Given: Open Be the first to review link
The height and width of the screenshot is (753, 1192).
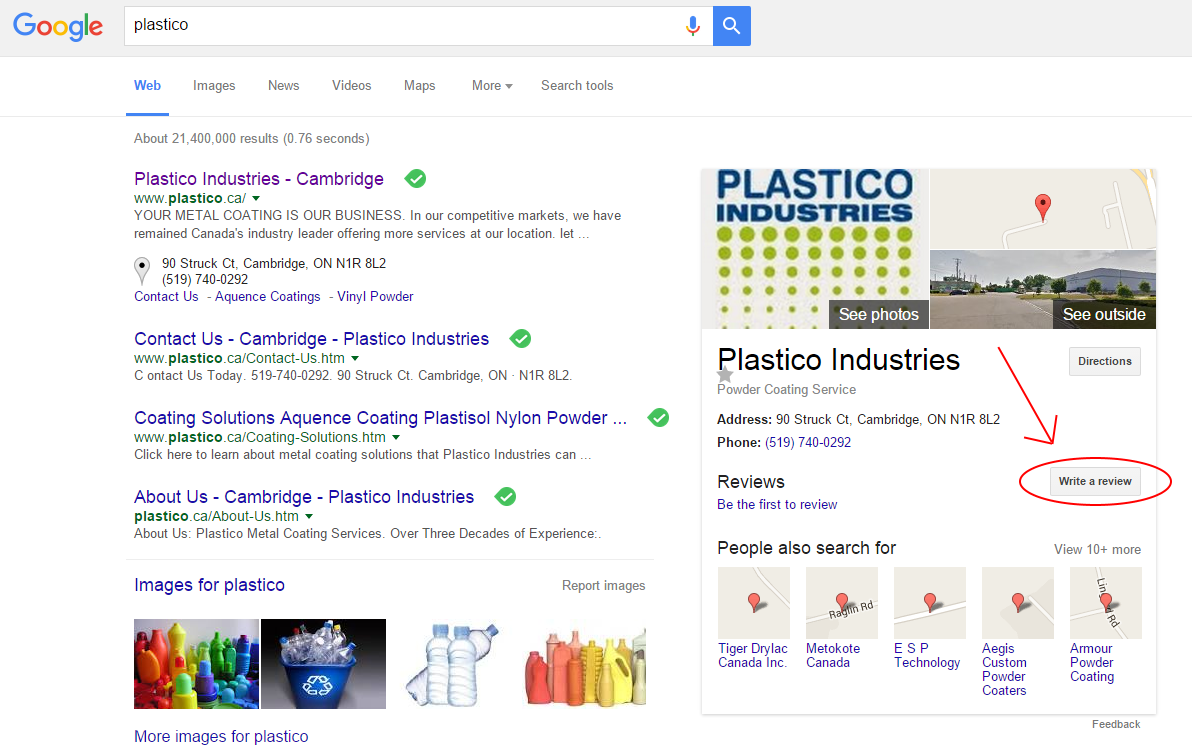Looking at the screenshot, I should (777, 505).
